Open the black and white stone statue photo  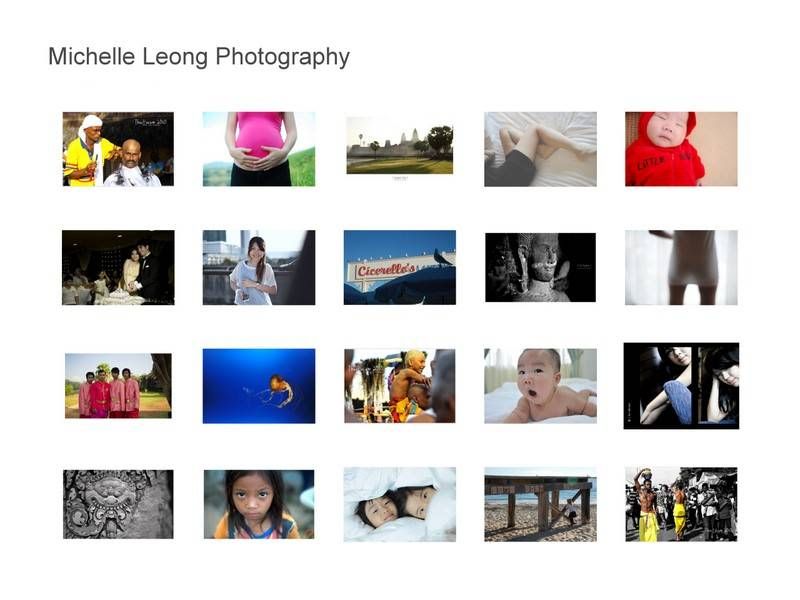(540, 267)
